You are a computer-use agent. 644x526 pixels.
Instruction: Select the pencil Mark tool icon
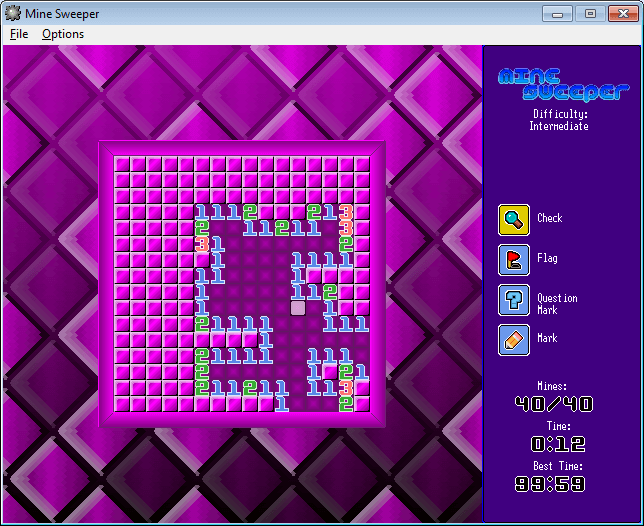tap(514, 340)
